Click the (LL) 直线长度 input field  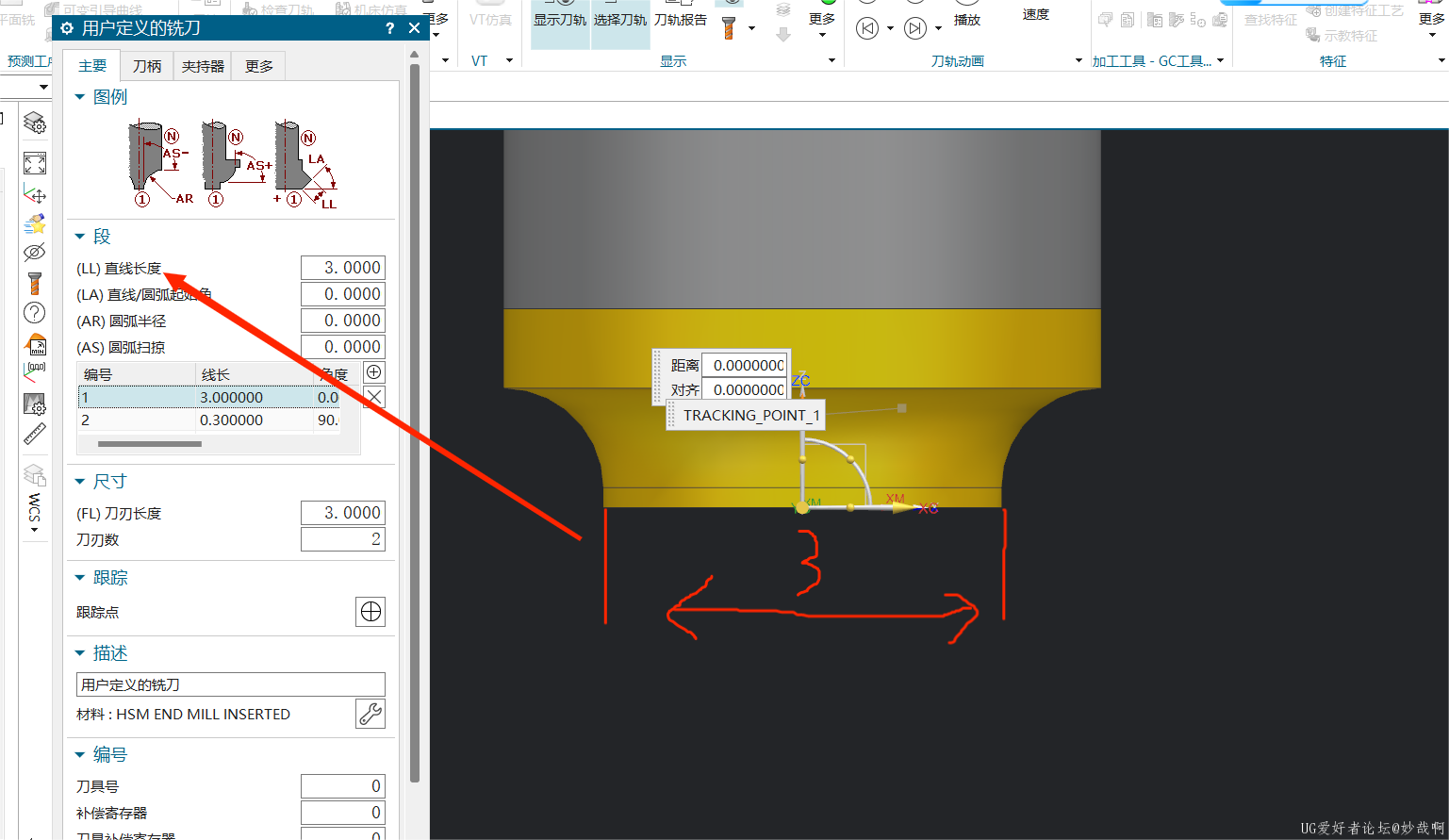click(x=343, y=268)
